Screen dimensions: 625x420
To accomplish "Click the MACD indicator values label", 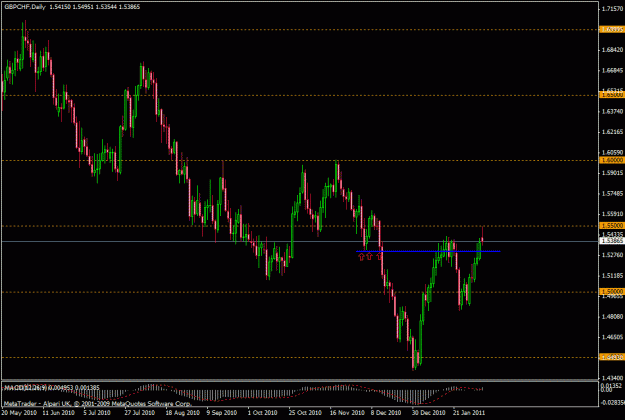I will click(x=52, y=387).
